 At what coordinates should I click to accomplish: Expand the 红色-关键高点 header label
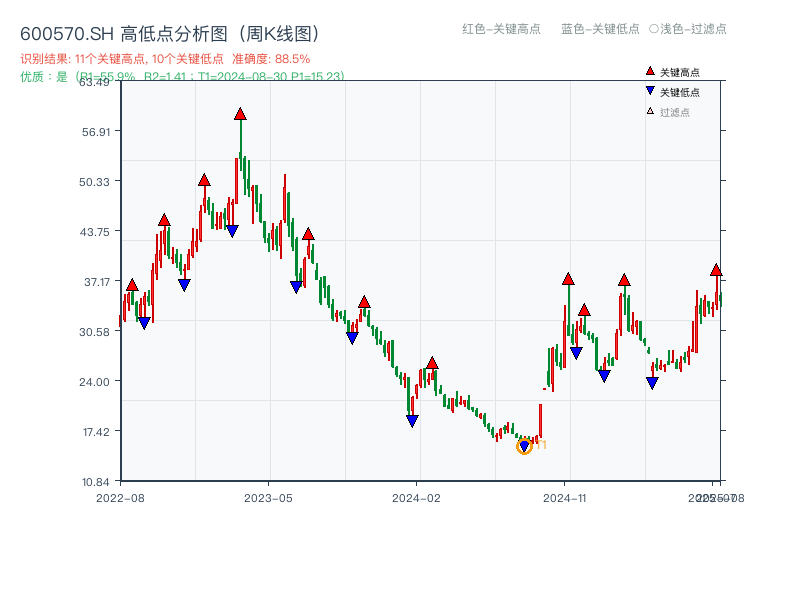click(499, 30)
